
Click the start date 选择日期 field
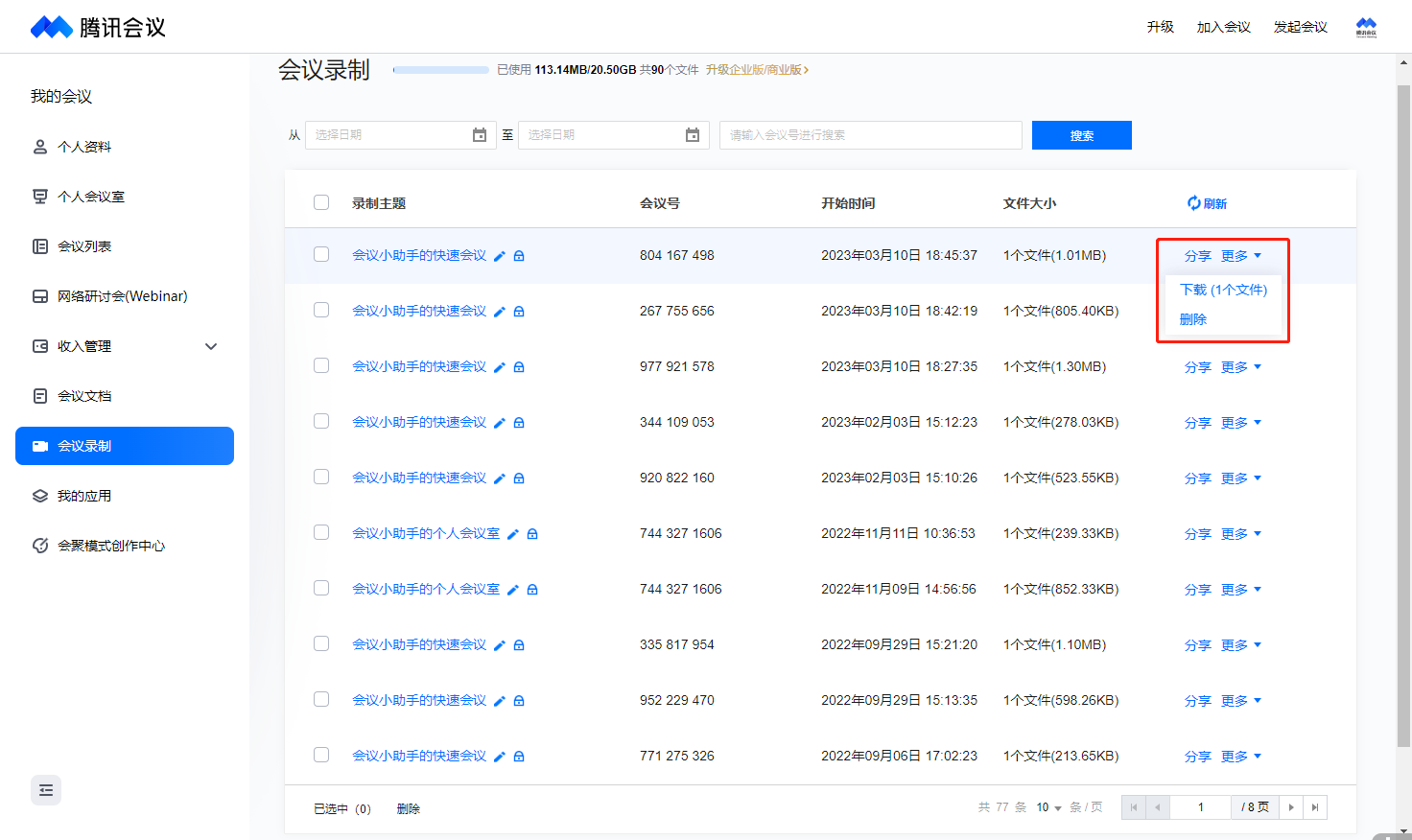(401, 135)
